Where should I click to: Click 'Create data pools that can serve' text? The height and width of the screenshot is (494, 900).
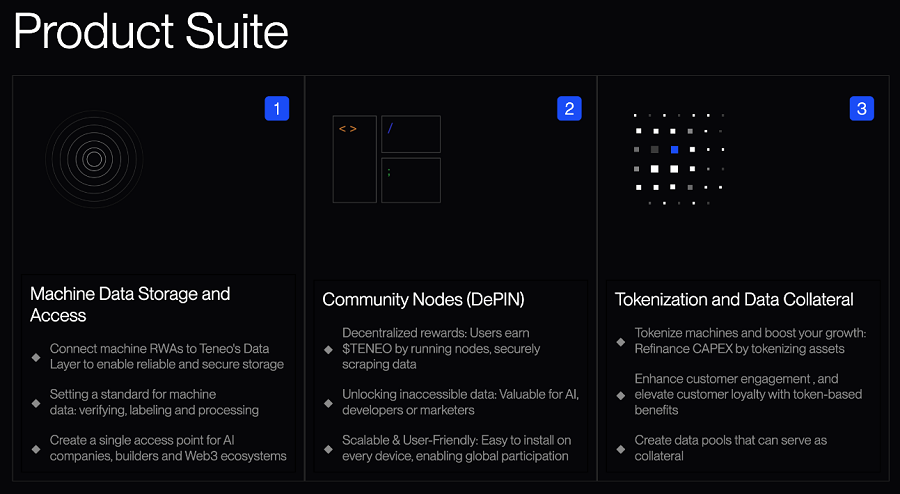click(x=731, y=448)
